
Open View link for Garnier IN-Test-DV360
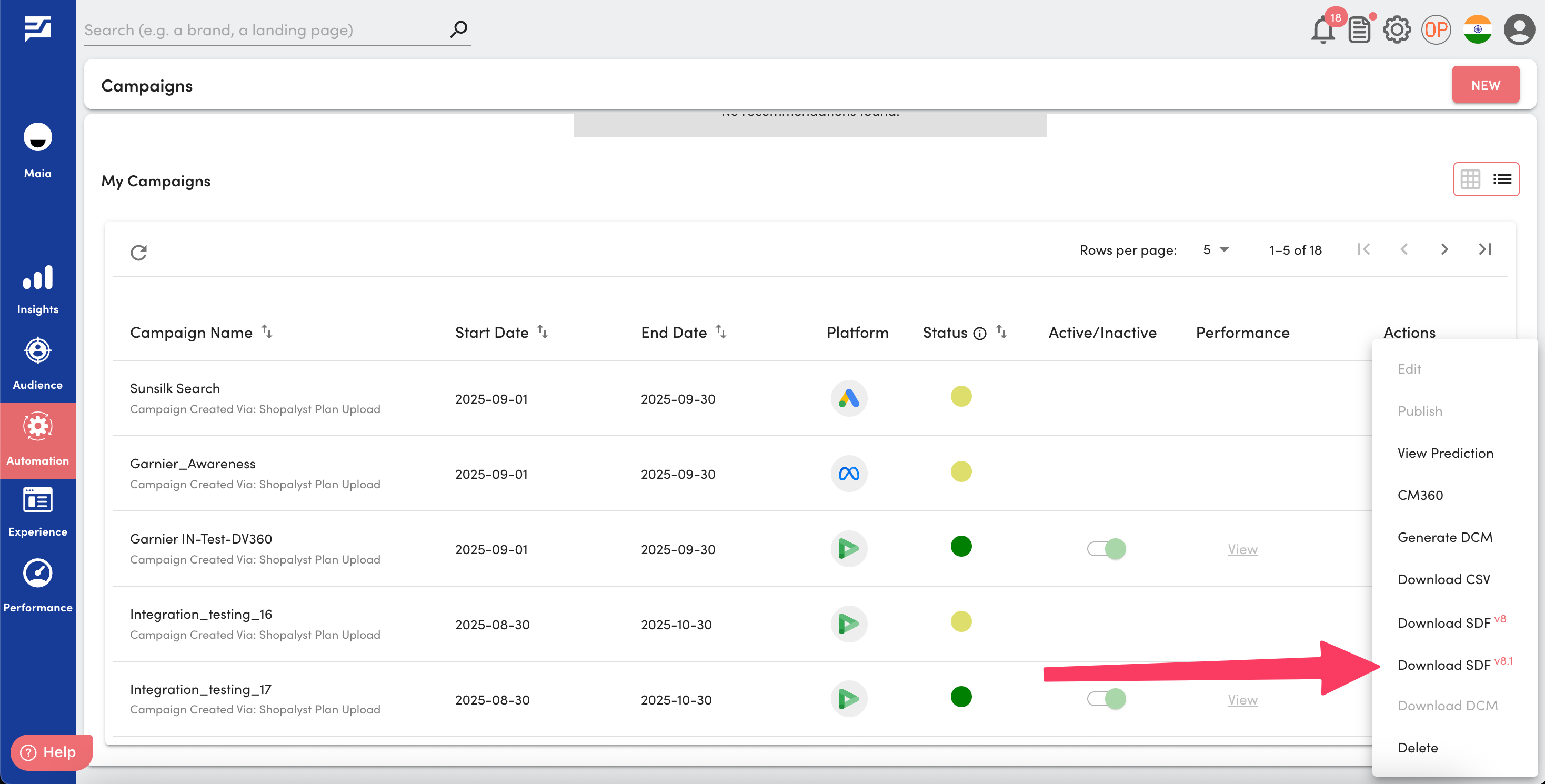pos(1242,549)
